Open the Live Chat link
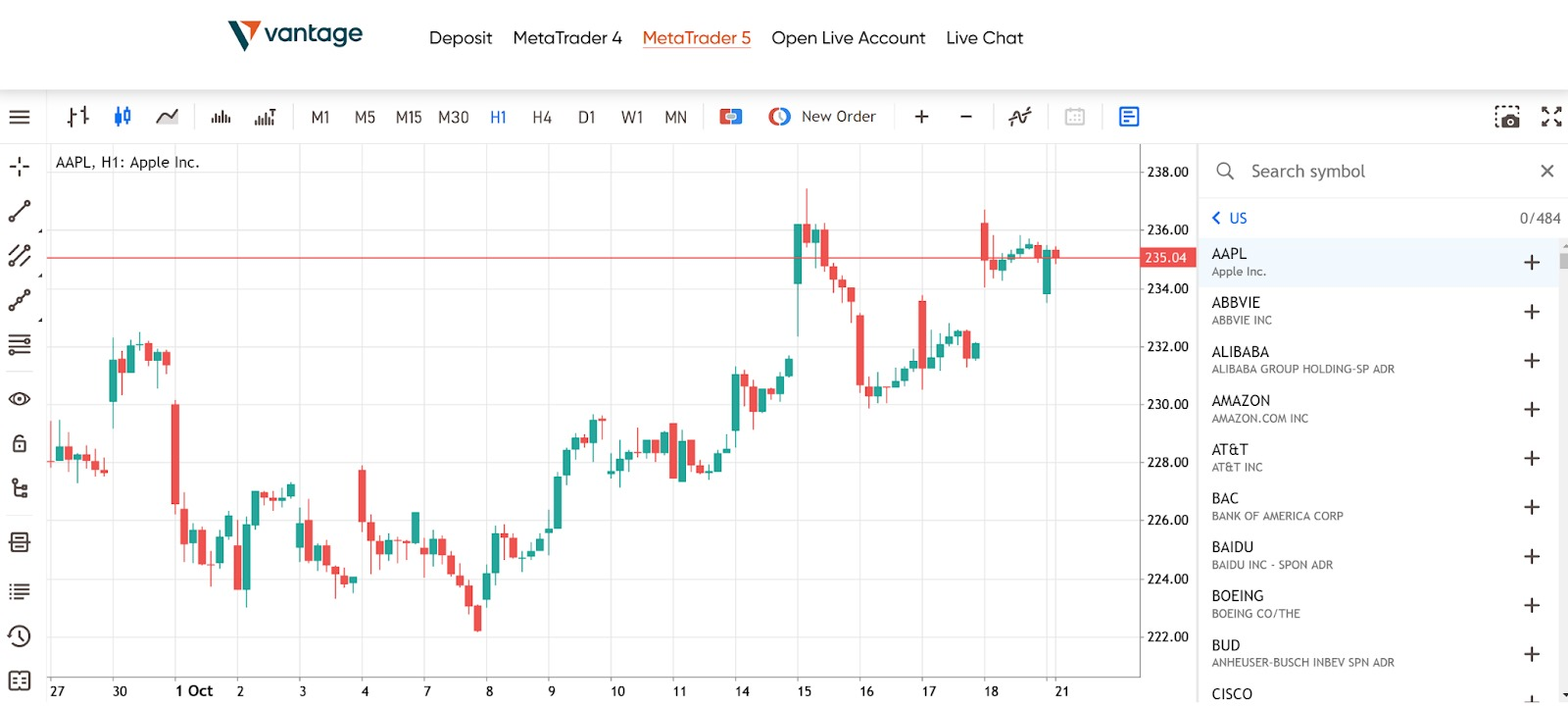 click(x=984, y=38)
